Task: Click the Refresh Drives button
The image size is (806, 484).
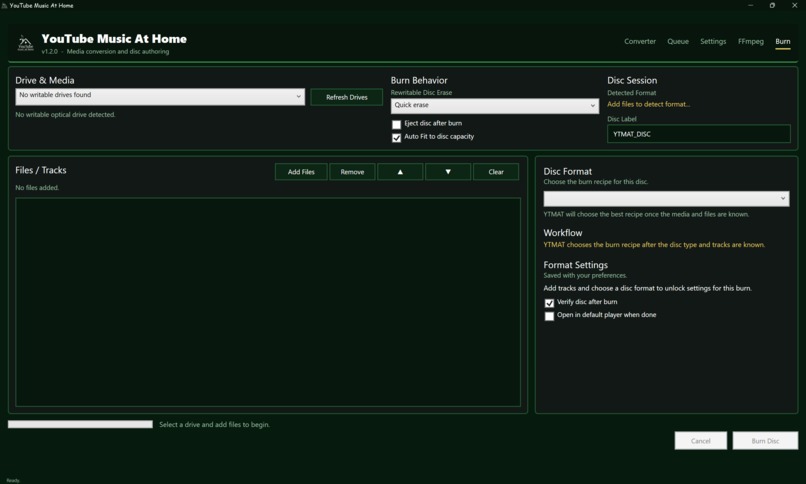Action: coord(346,97)
